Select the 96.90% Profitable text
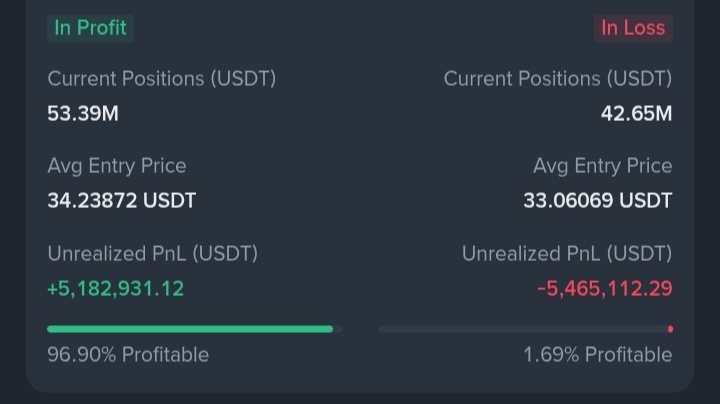This screenshot has height=404, width=720. tap(128, 355)
